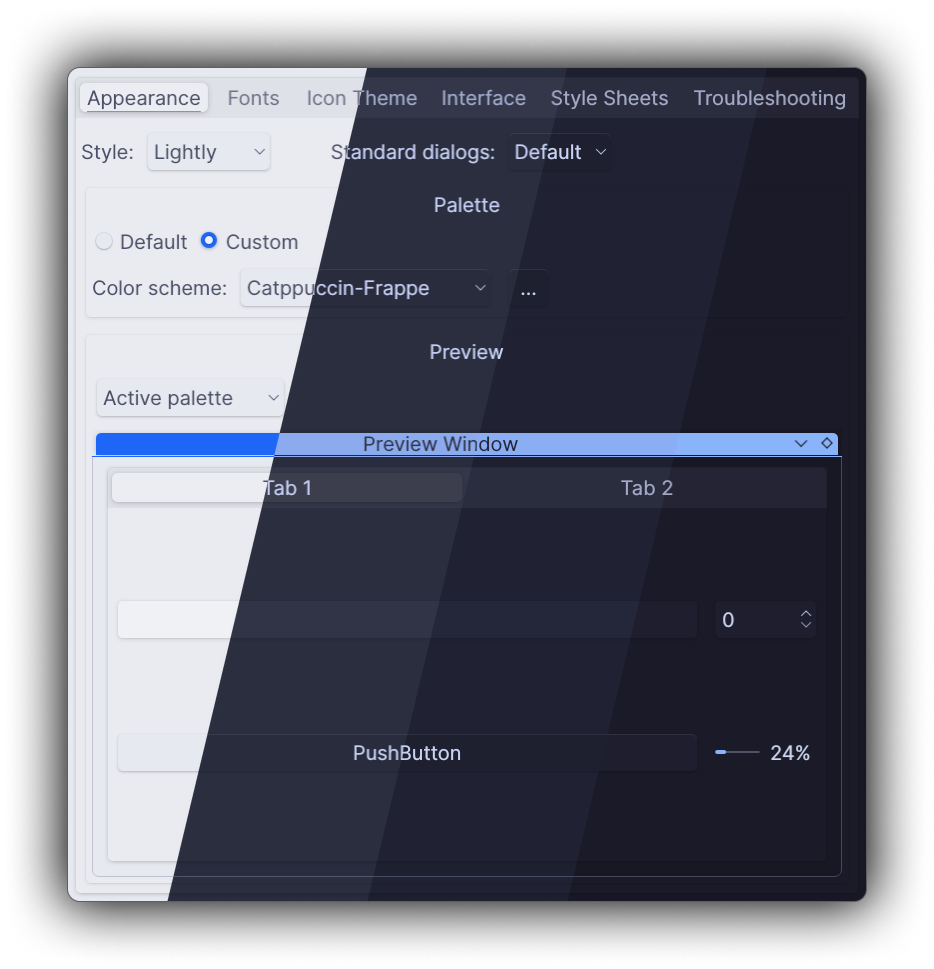Increase the spin box value with up arrow
The width and height of the screenshot is (934, 969).
(805, 614)
